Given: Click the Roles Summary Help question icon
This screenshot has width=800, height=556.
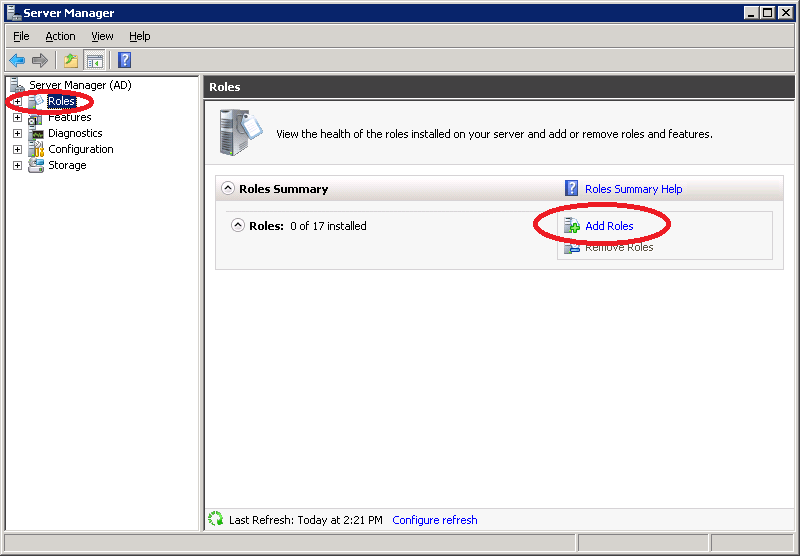Looking at the screenshot, I should [x=571, y=189].
